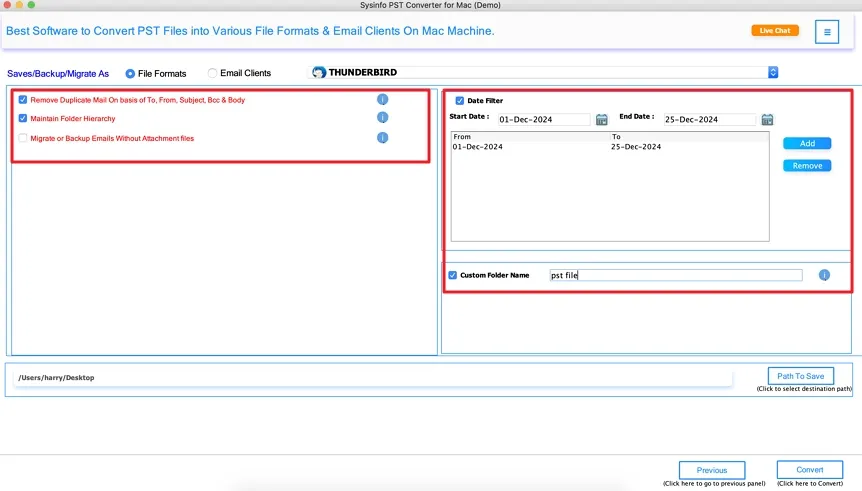
Task: Click the Remove date range button
Action: tap(807, 166)
